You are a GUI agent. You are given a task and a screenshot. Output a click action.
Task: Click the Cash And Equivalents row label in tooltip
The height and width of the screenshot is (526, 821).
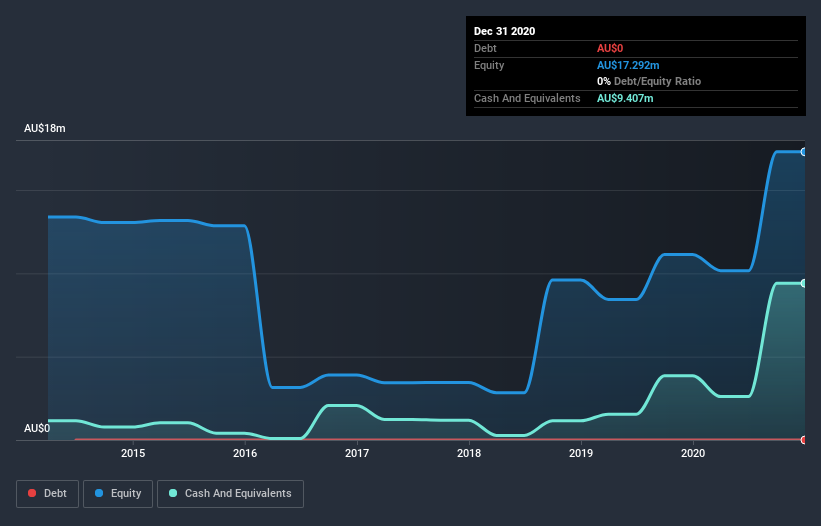coord(527,98)
